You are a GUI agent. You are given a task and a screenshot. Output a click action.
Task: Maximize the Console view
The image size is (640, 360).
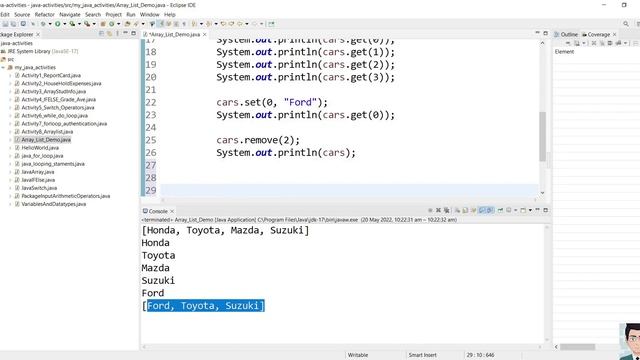545,210
